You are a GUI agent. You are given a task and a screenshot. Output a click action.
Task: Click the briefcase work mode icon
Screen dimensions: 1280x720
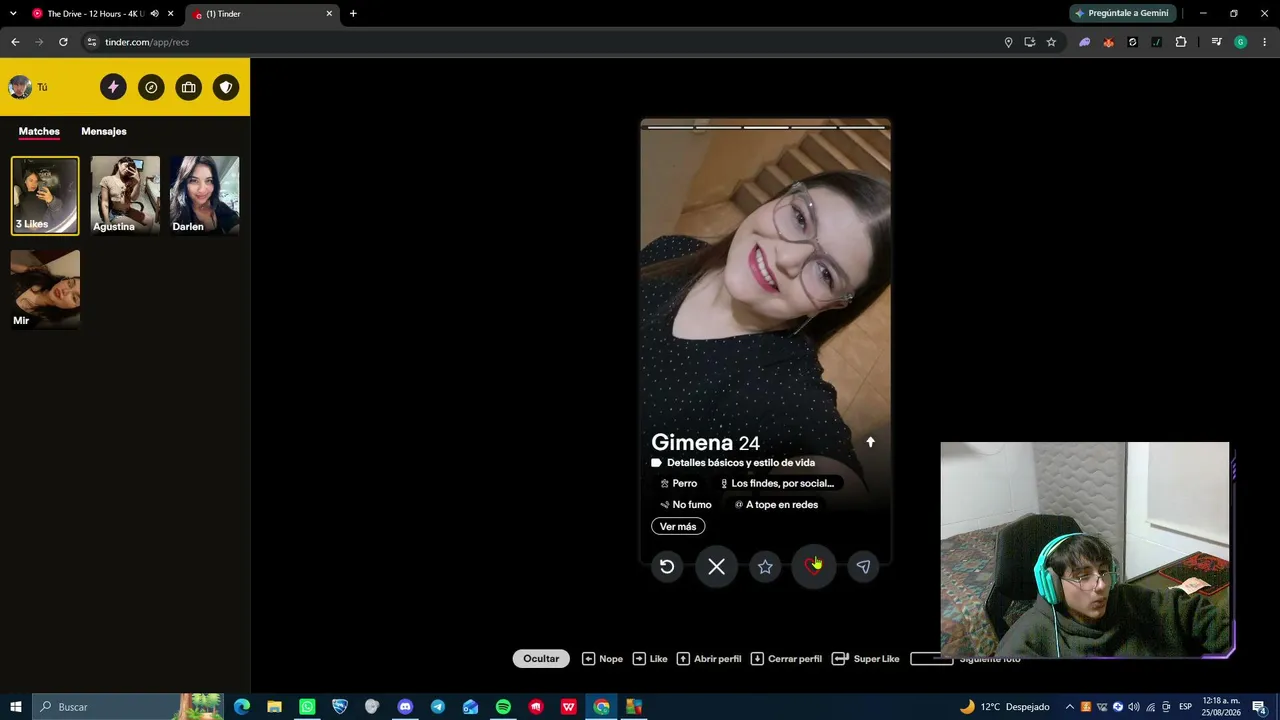pyautogui.click(x=189, y=87)
